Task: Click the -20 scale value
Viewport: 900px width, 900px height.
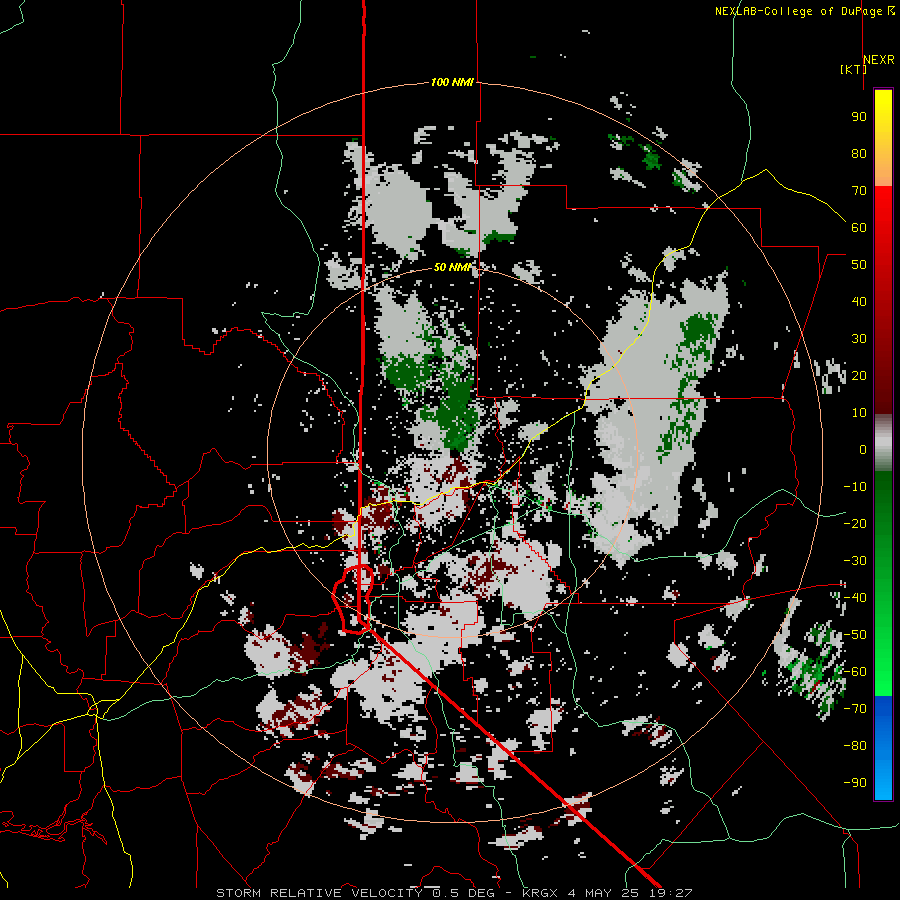Action: pos(855,524)
